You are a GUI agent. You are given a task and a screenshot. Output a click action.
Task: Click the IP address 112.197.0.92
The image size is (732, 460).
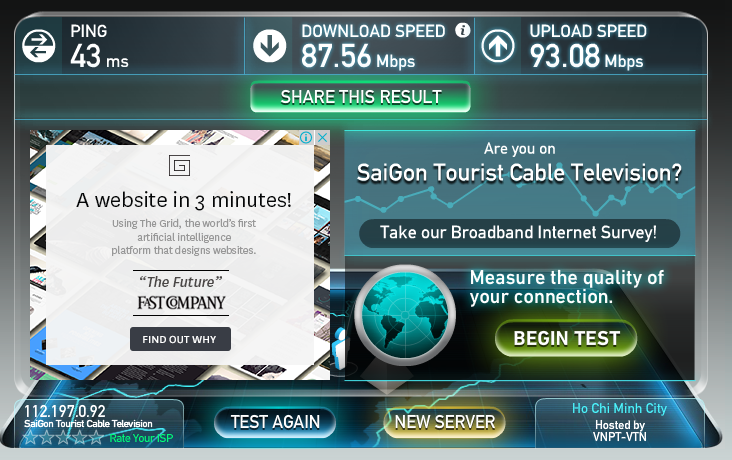[x=65, y=411]
